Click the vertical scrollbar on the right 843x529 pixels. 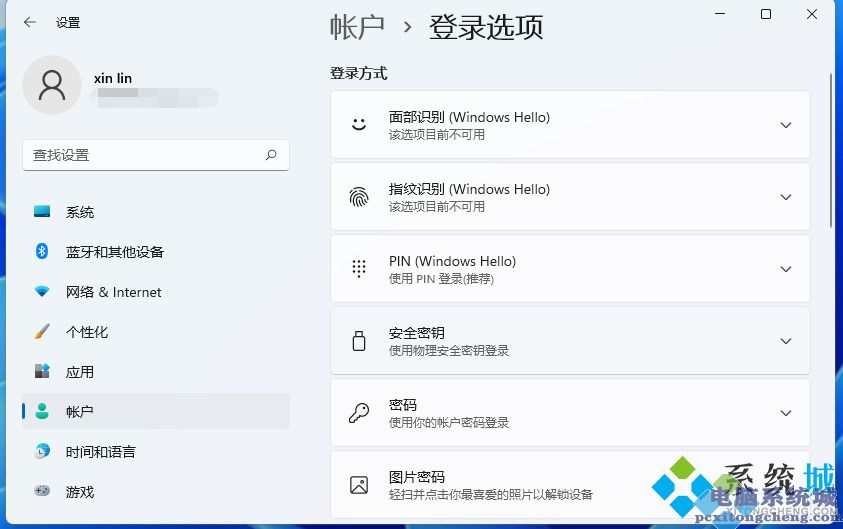coord(831,151)
